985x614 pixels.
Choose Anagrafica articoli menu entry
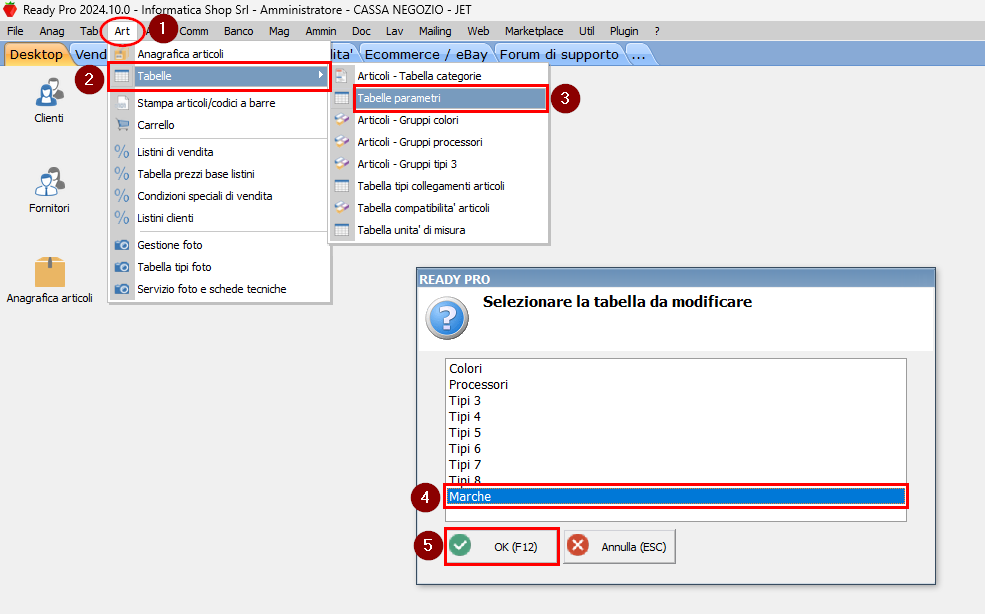click(220, 54)
